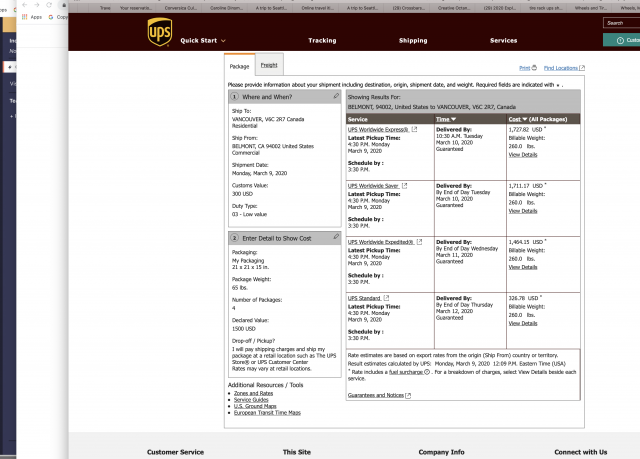This screenshot has width=640, height=459.
Task: Open the Apps bookmarks grid icon
Action: click(x=24, y=17)
